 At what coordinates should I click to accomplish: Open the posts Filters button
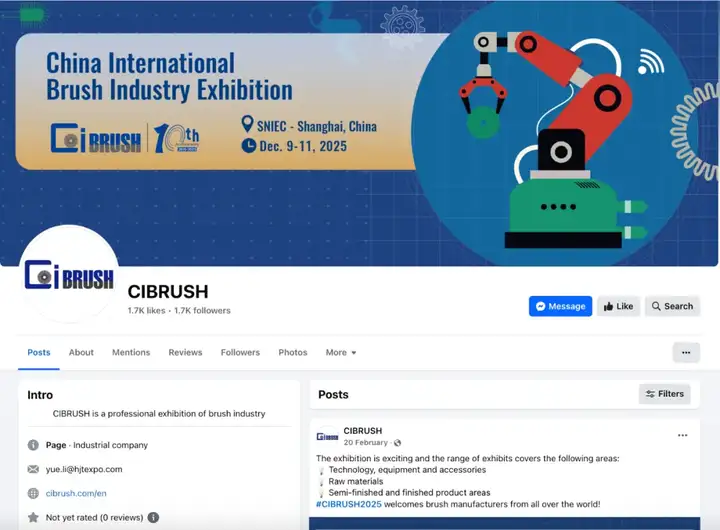click(664, 394)
